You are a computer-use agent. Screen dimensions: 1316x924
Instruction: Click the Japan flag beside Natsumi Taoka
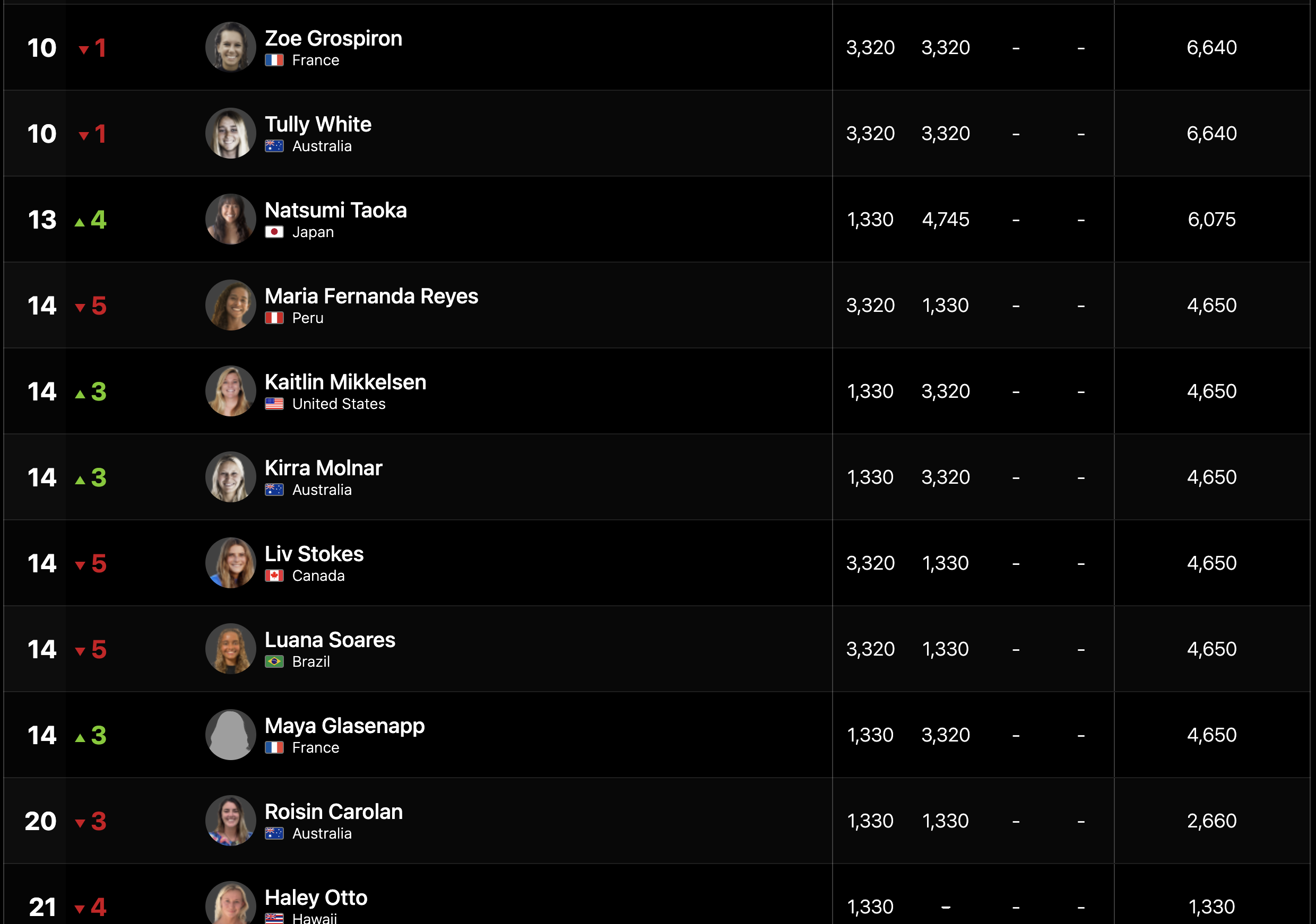point(274,232)
